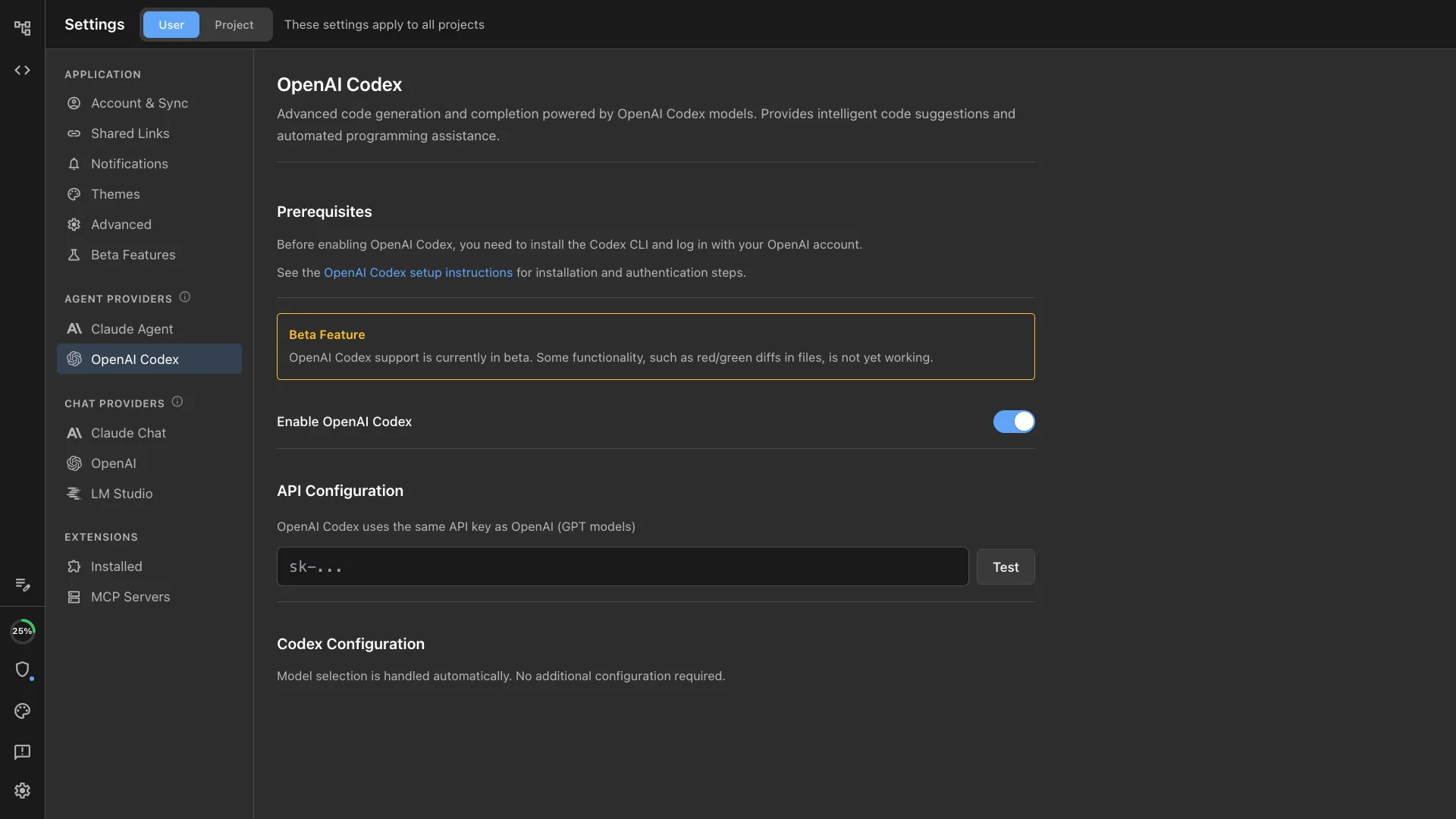
Task: Open the Beta Features settings page
Action: [133, 256]
